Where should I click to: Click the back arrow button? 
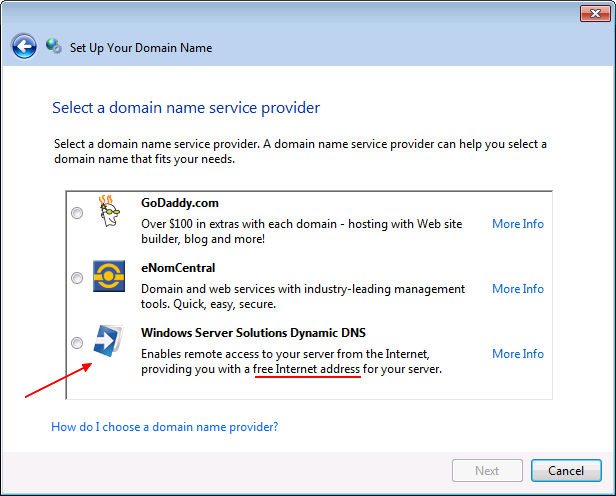24,46
